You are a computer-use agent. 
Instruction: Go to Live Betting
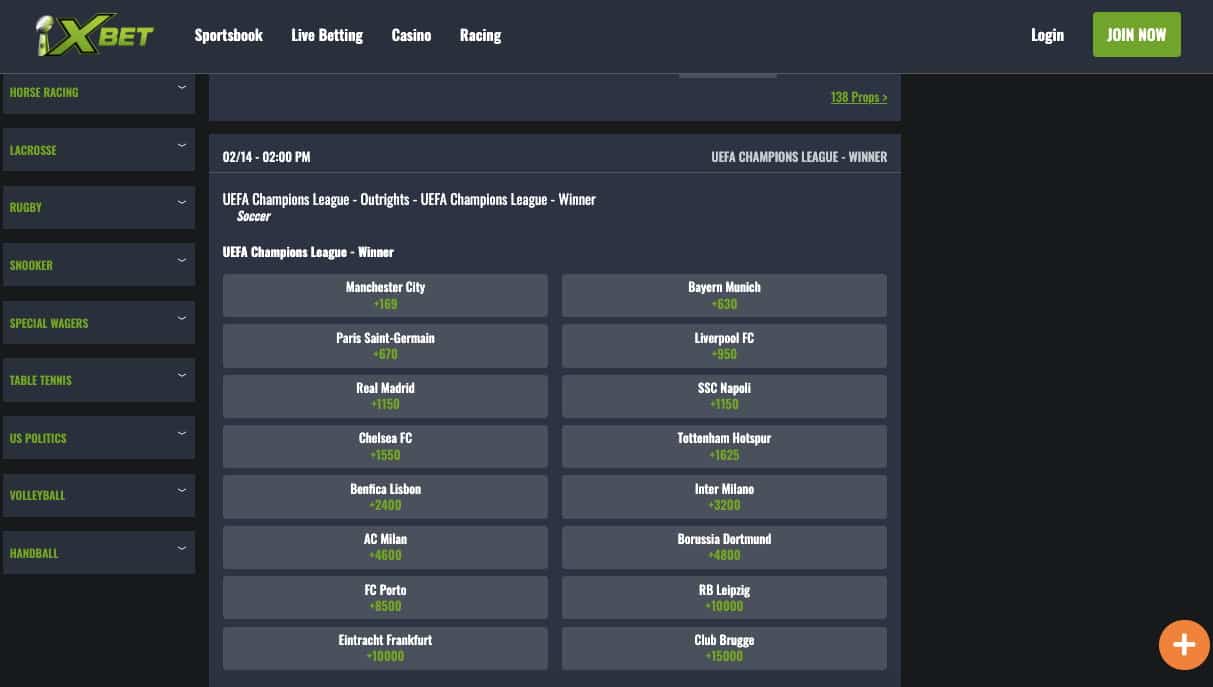pyautogui.click(x=327, y=35)
